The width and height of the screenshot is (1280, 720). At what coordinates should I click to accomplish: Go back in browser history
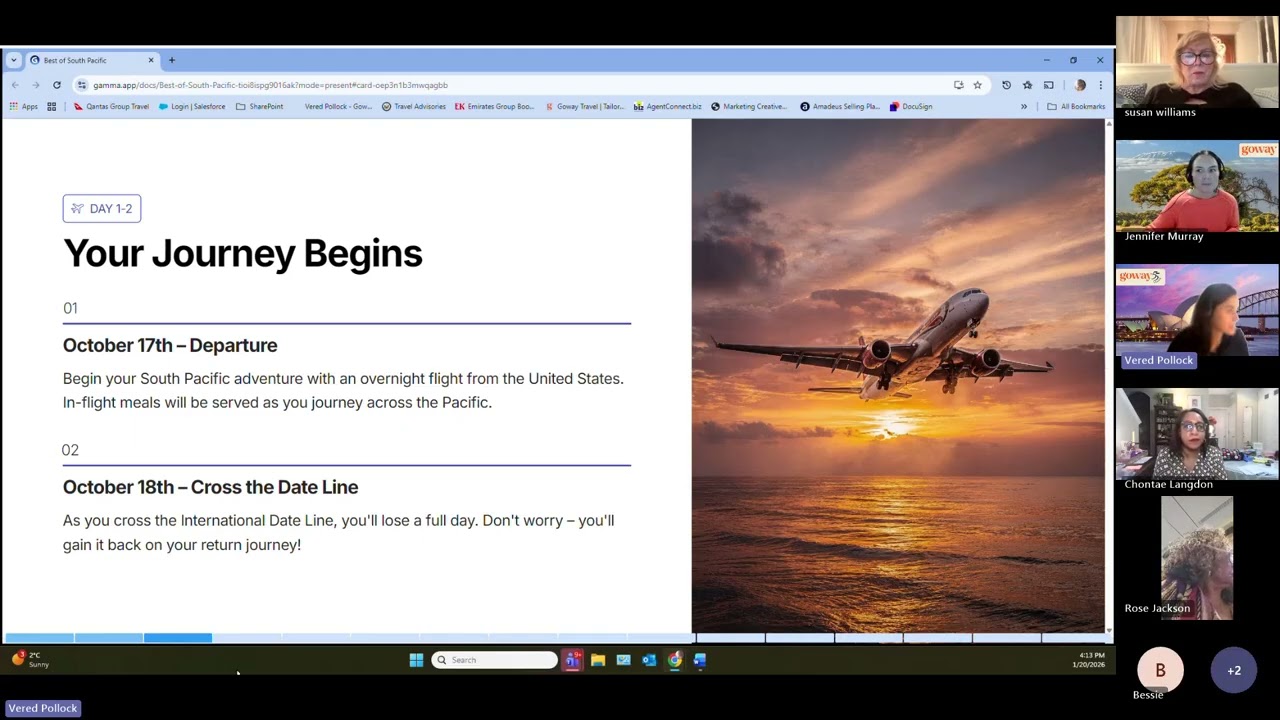tap(15, 85)
